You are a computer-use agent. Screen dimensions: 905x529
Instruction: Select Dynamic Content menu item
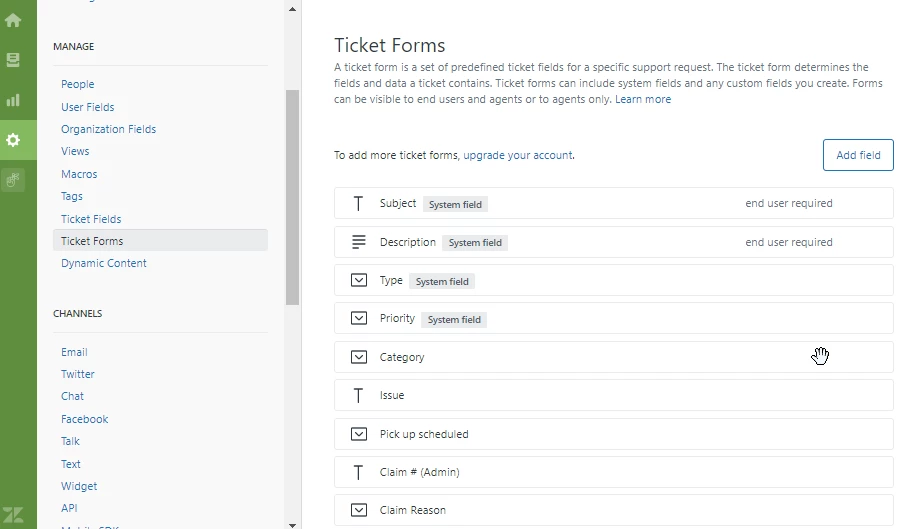[104, 263]
